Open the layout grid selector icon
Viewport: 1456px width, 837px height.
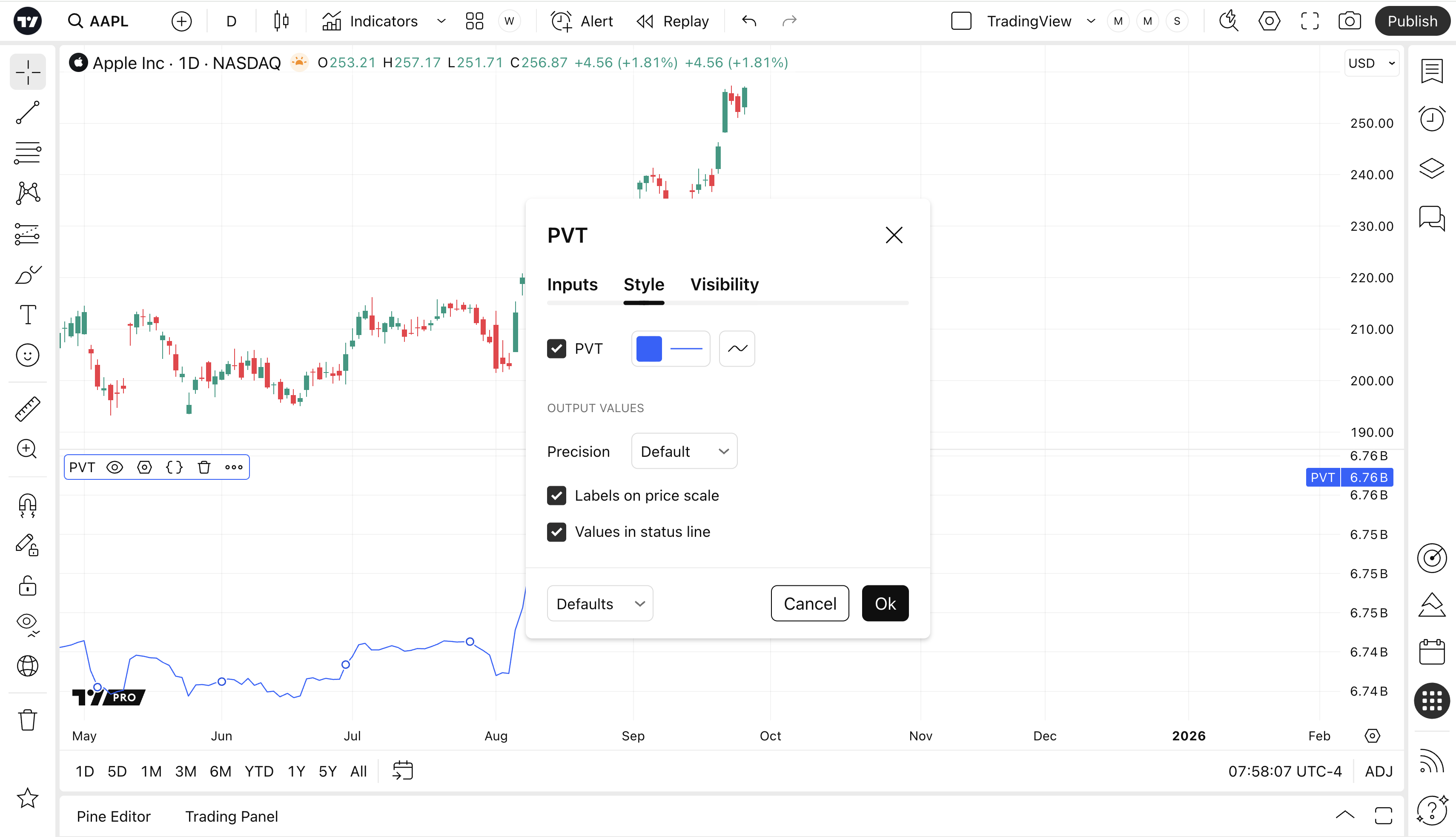click(x=474, y=21)
